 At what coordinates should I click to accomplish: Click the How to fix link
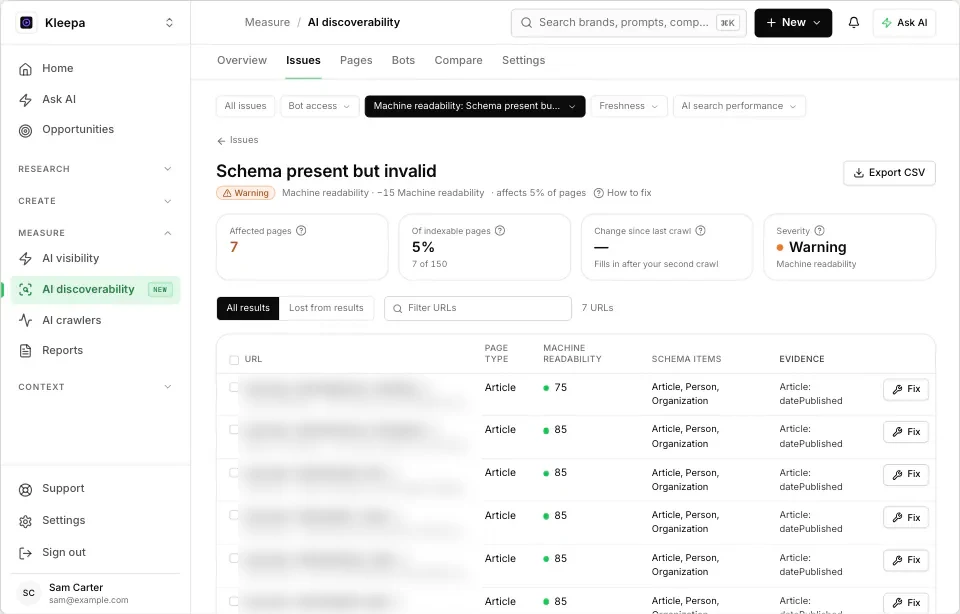(623, 193)
